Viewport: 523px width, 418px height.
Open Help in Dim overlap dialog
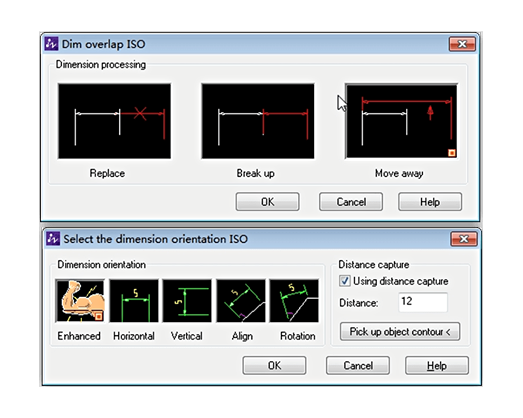click(x=430, y=201)
